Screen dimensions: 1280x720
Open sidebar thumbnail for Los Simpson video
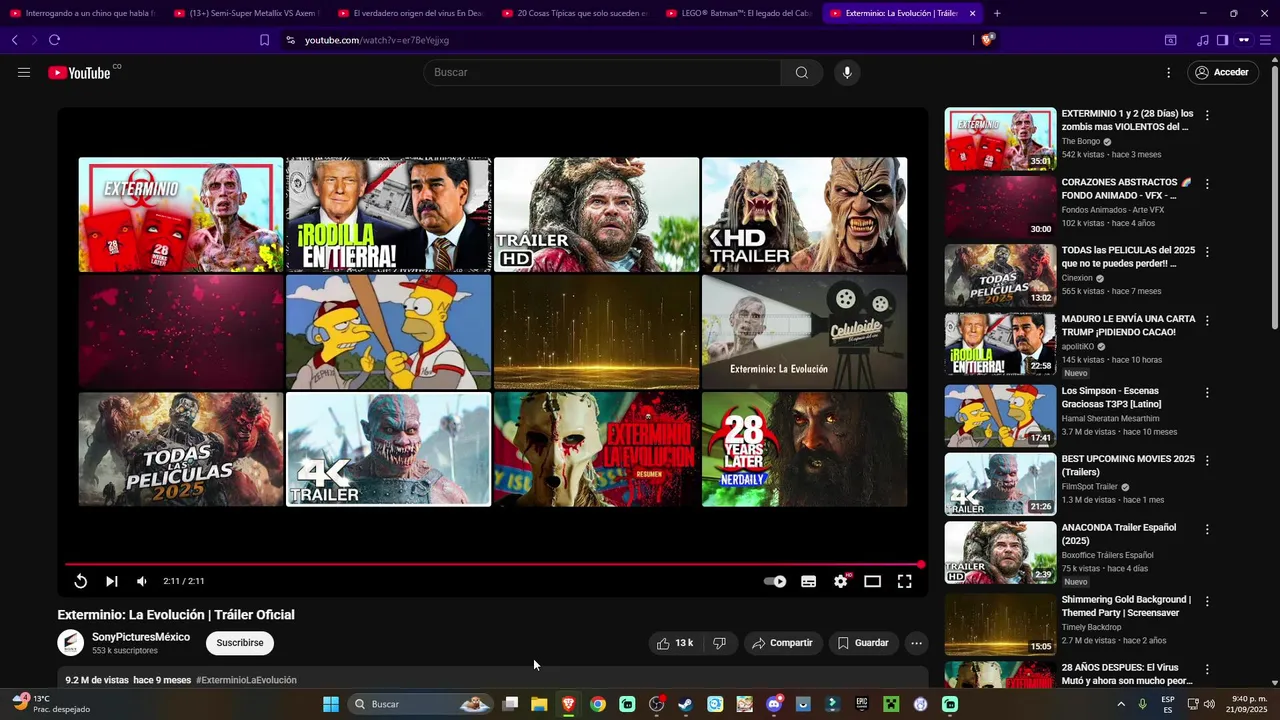point(1000,415)
